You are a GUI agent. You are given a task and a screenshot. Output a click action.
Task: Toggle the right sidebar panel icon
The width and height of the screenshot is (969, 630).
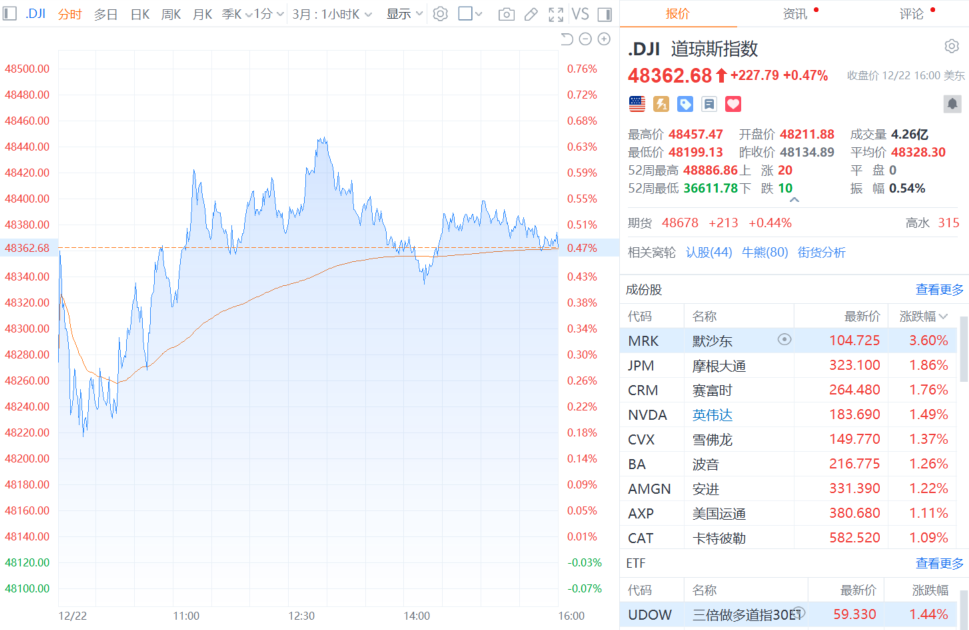pyautogui.click(x=605, y=14)
